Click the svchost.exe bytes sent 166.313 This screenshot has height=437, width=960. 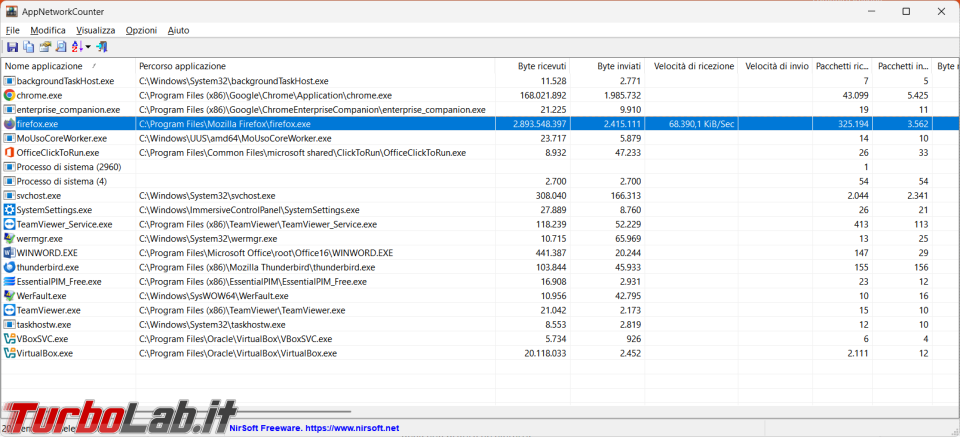[626, 196]
